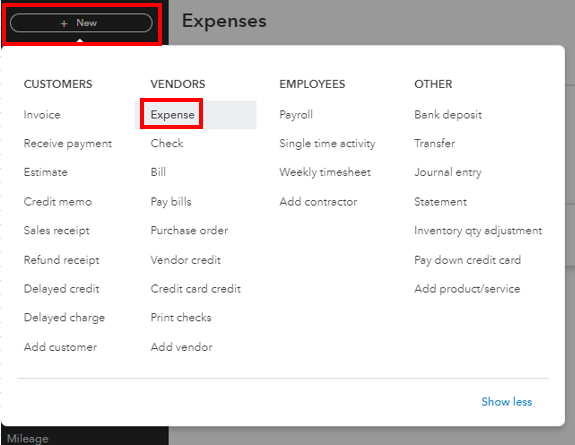Image resolution: width=575 pixels, height=445 pixels.
Task: Select Add vendor option
Action: coord(182,347)
